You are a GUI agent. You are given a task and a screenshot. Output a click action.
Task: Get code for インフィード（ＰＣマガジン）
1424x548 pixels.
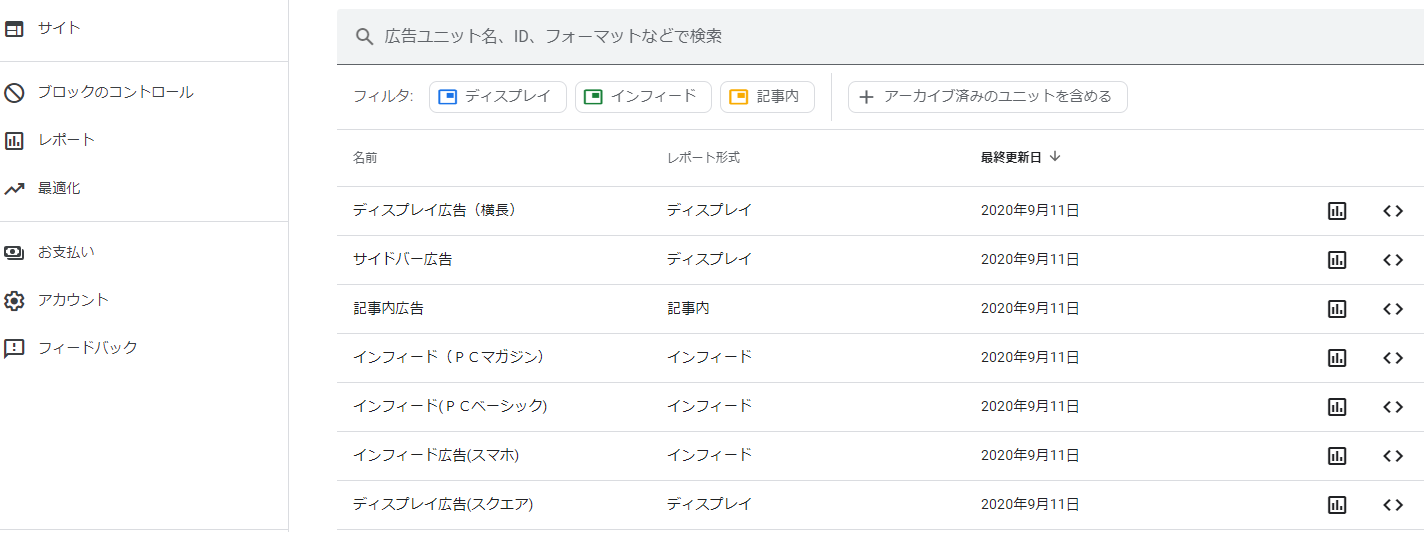tap(1393, 358)
